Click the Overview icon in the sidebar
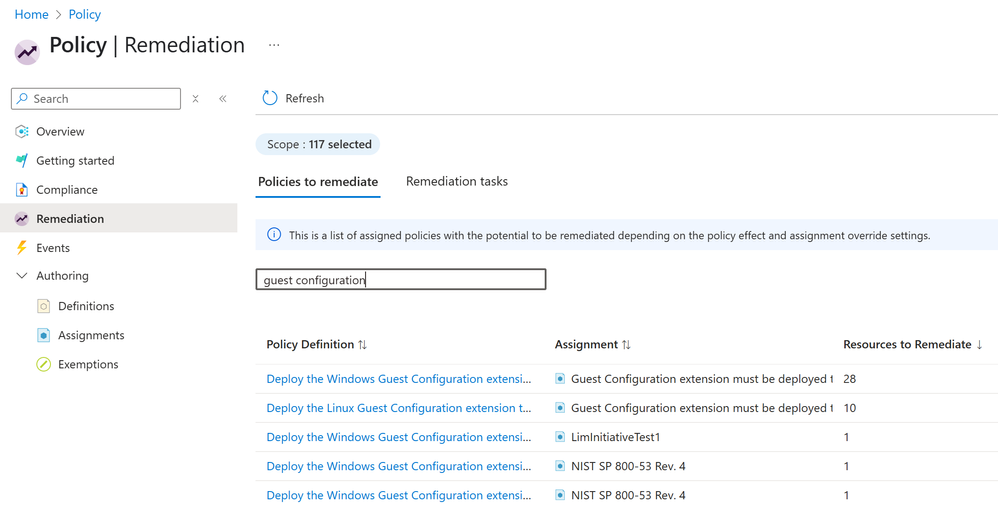The image size is (998, 508). pyautogui.click(x=22, y=132)
